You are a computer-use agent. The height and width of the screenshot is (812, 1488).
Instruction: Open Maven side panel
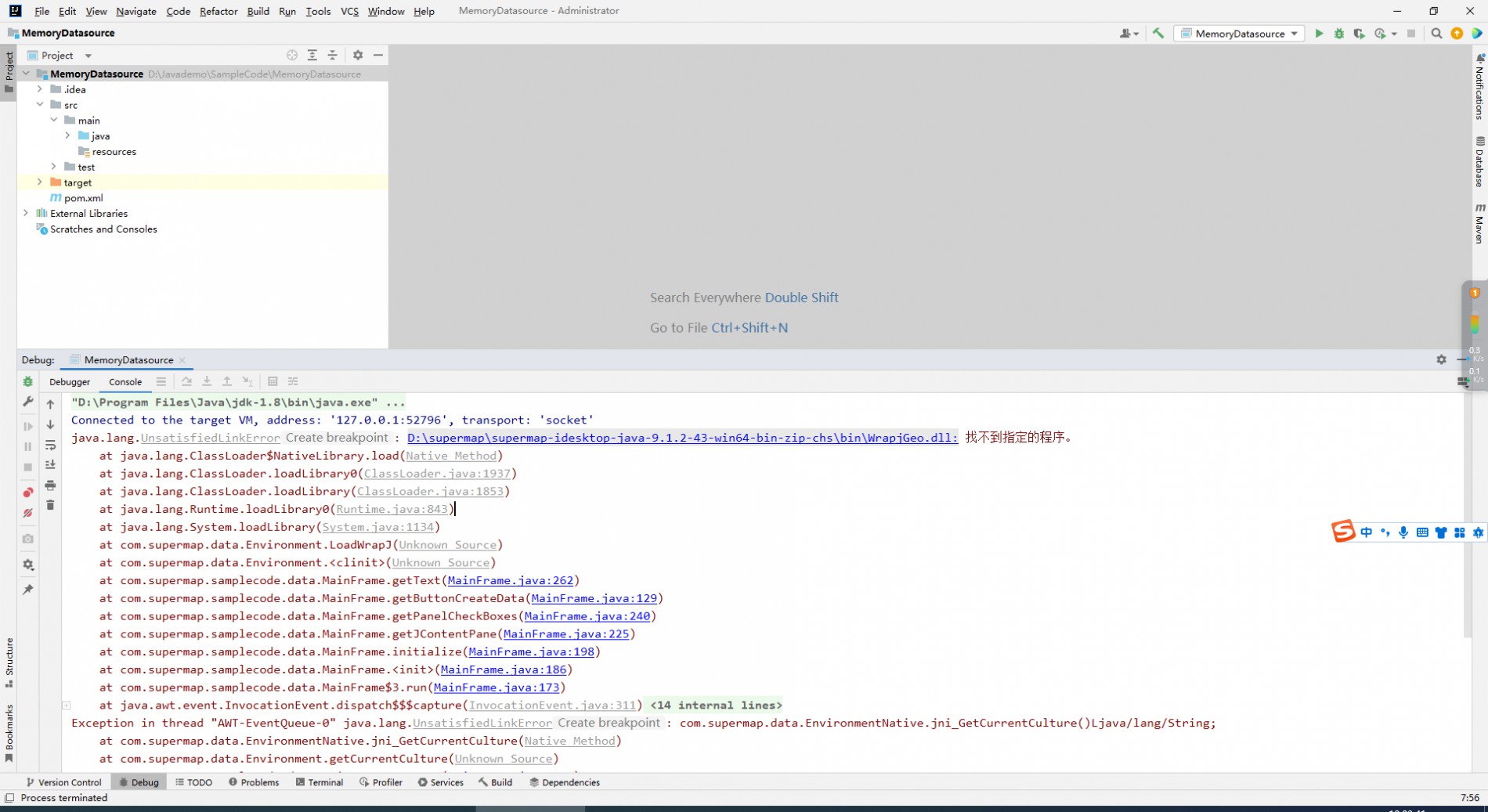click(x=1479, y=223)
